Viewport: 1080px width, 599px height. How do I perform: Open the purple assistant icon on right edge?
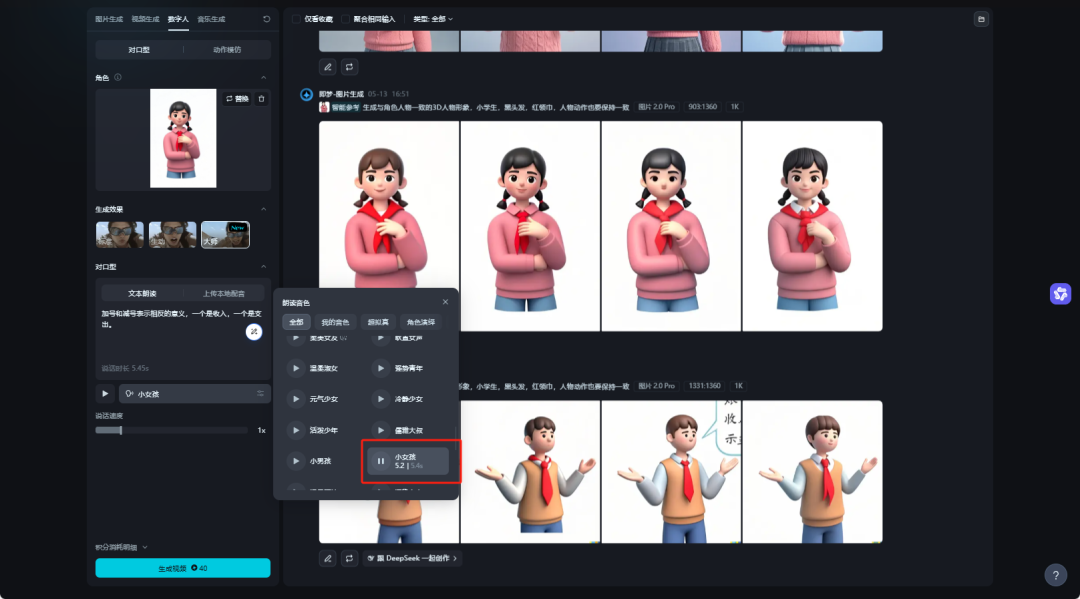click(x=1060, y=294)
